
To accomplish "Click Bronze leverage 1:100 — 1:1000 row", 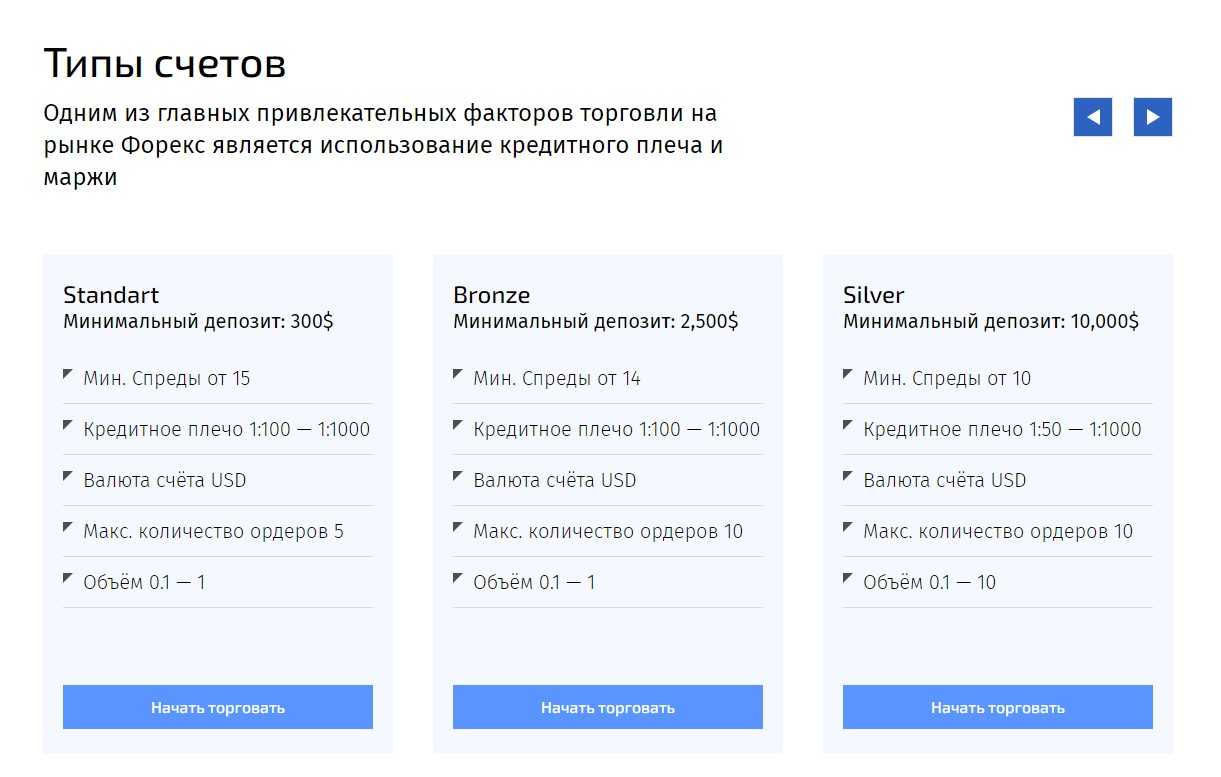I will (616, 430).
